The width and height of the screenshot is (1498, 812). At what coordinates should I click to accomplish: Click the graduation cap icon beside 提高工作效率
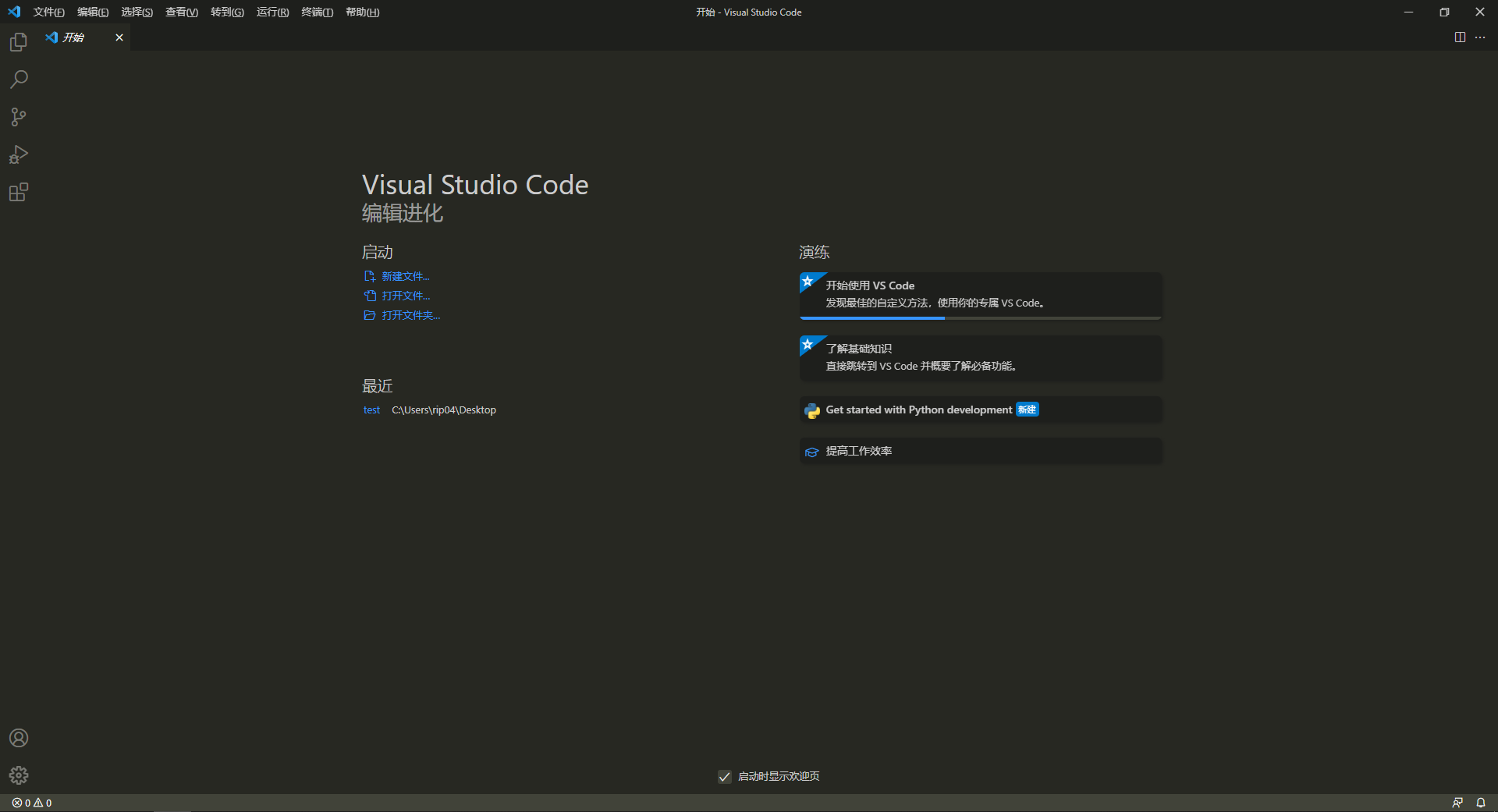click(812, 452)
